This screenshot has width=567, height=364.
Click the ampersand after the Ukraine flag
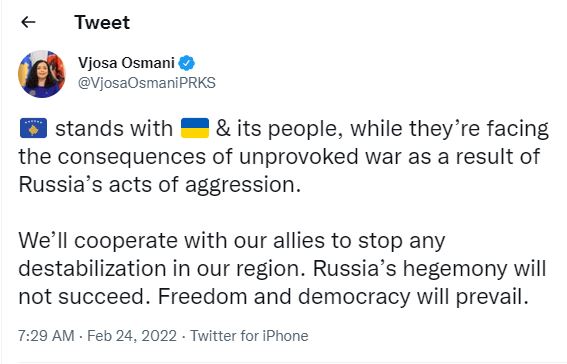click(x=223, y=129)
